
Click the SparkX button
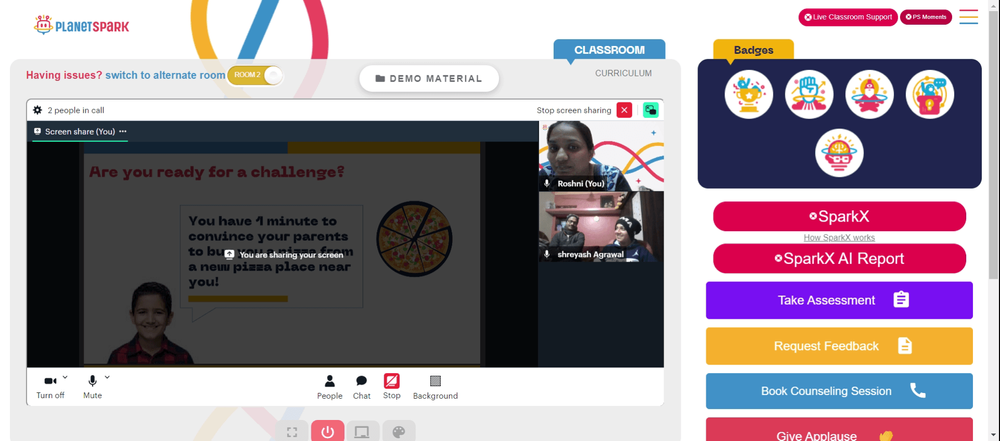[839, 216]
